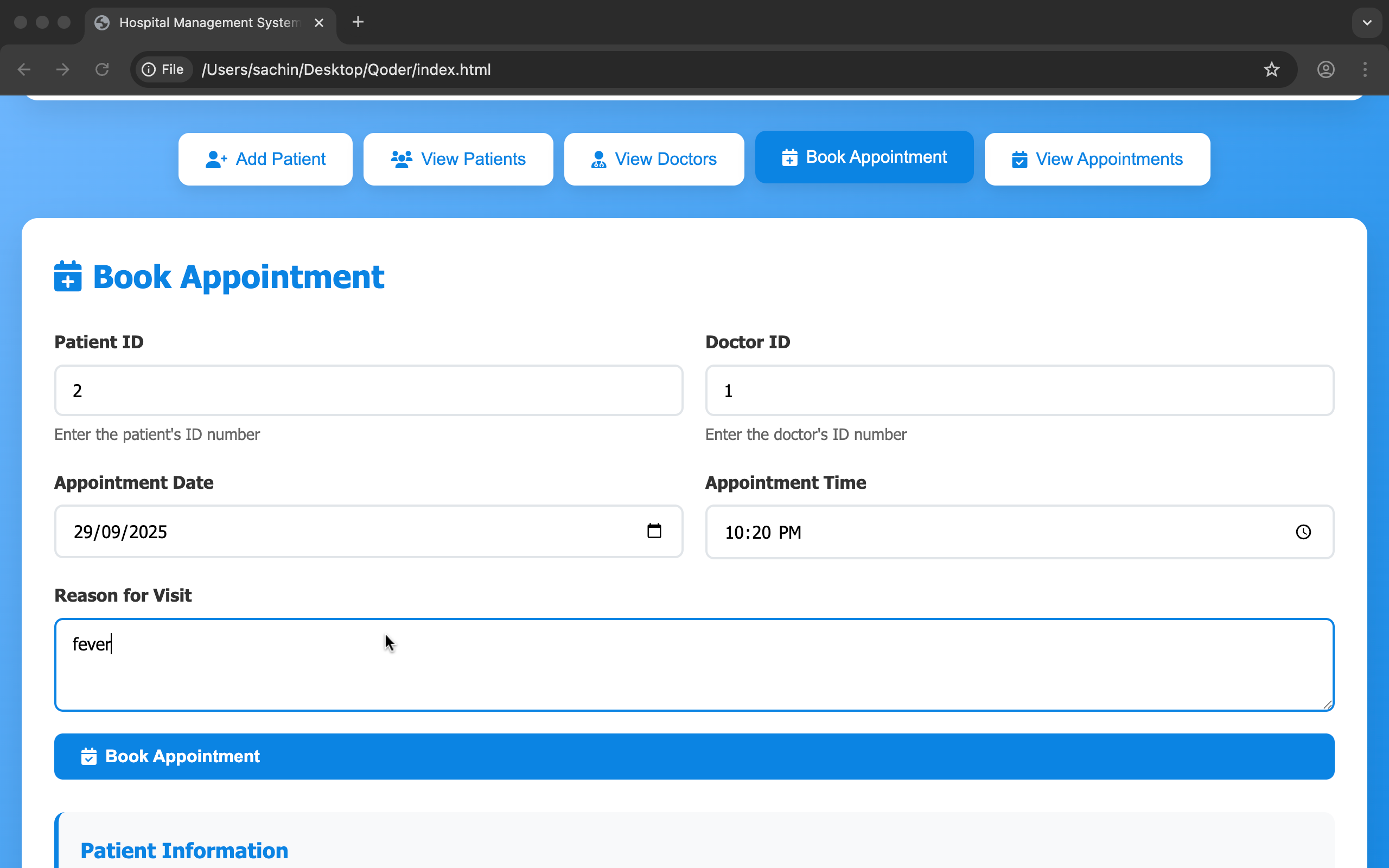Open a new browser tab
Image resolution: width=1389 pixels, height=868 pixels.
358,22
